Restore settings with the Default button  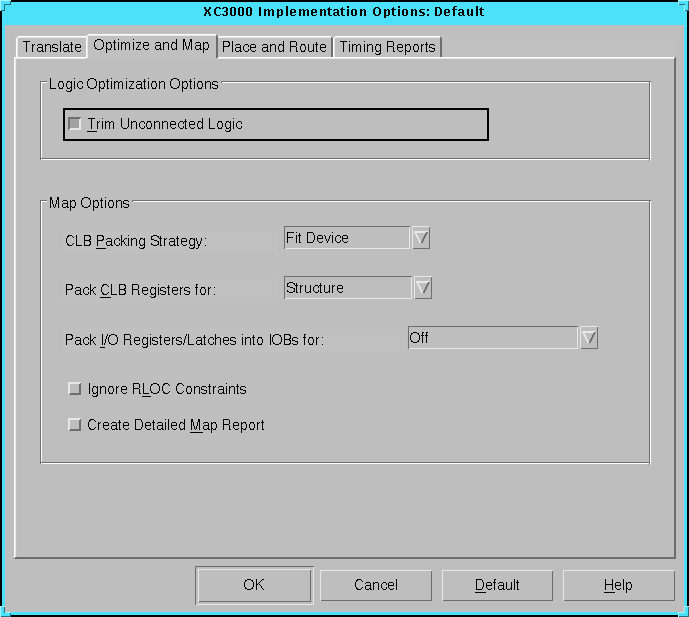pos(497,585)
